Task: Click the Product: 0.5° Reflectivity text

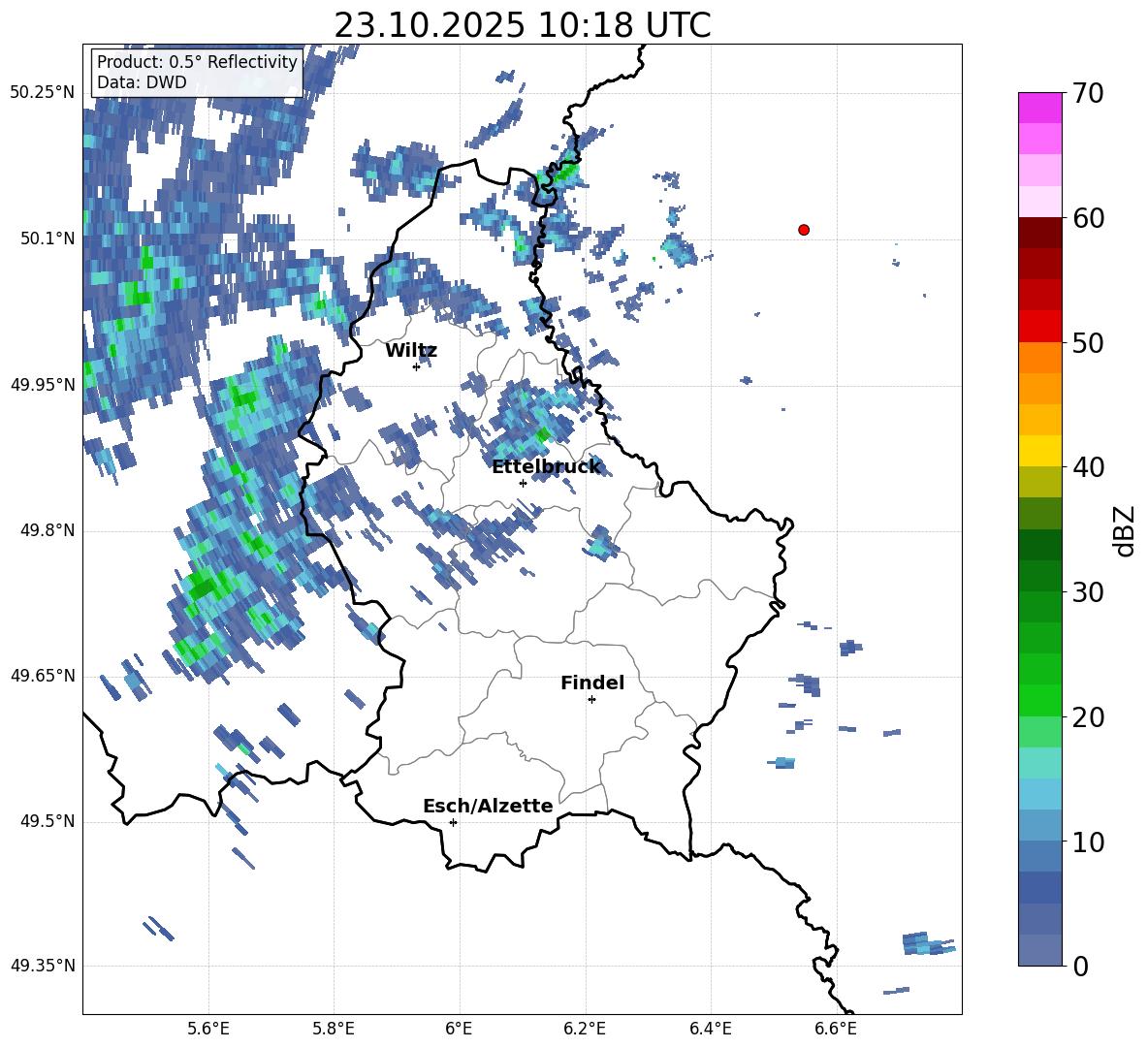Action: [197, 61]
